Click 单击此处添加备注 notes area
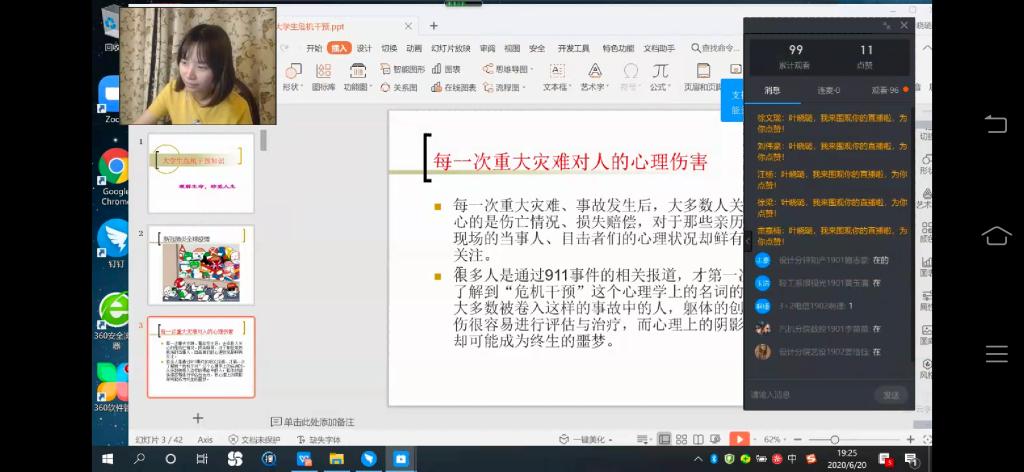This screenshot has width=1024, height=472. [318, 422]
